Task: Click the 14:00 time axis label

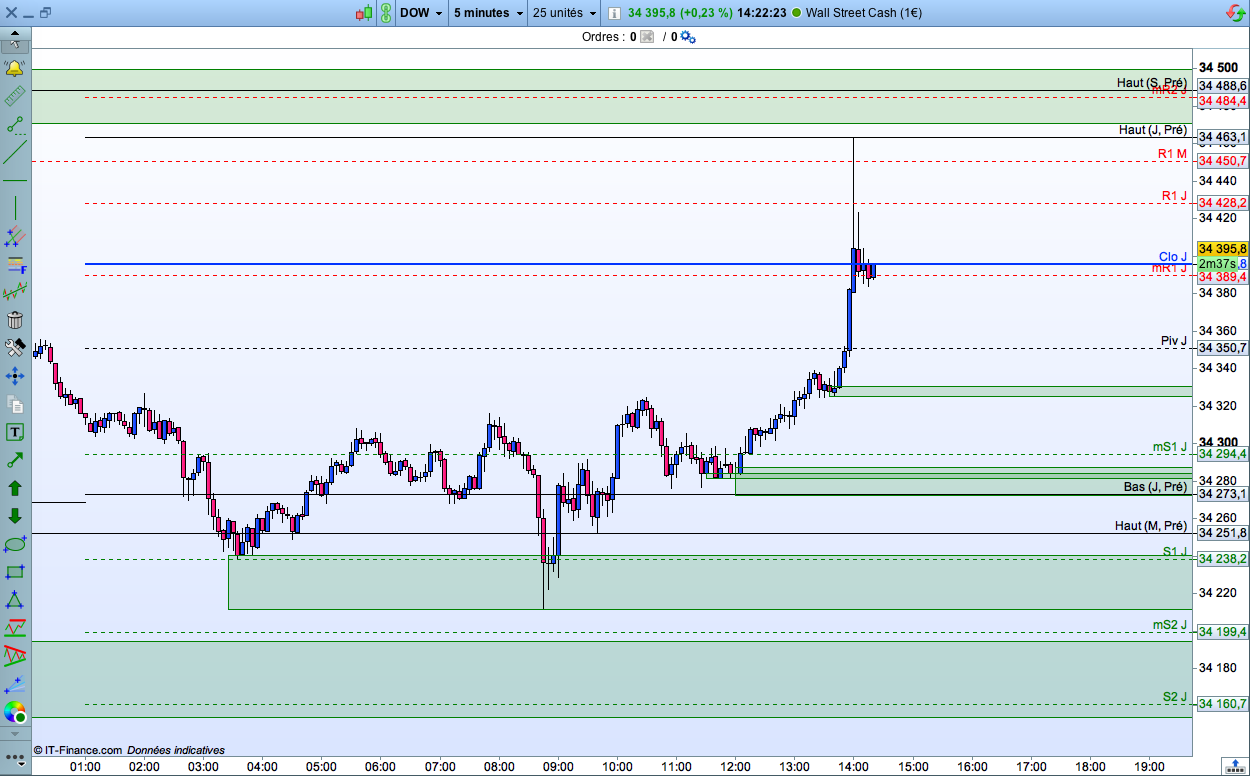Action: [x=853, y=767]
